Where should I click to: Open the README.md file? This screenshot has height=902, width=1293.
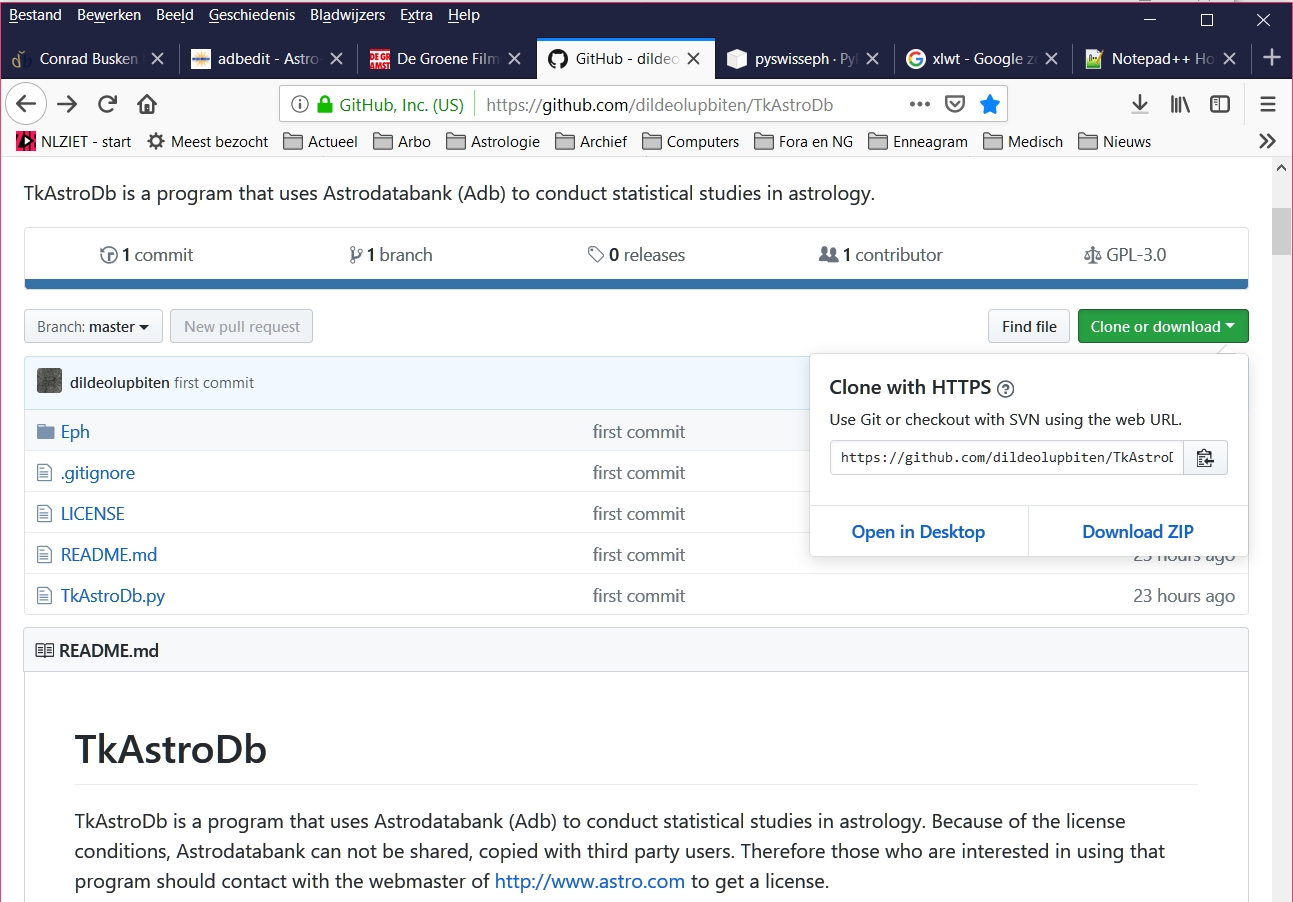pos(108,554)
